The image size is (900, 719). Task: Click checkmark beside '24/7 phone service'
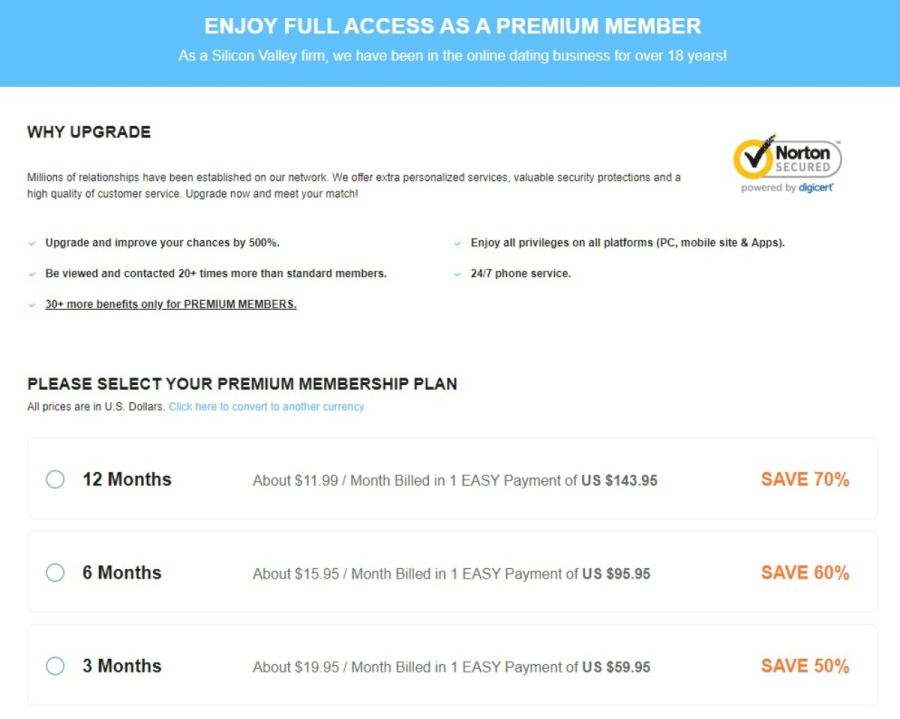458,274
